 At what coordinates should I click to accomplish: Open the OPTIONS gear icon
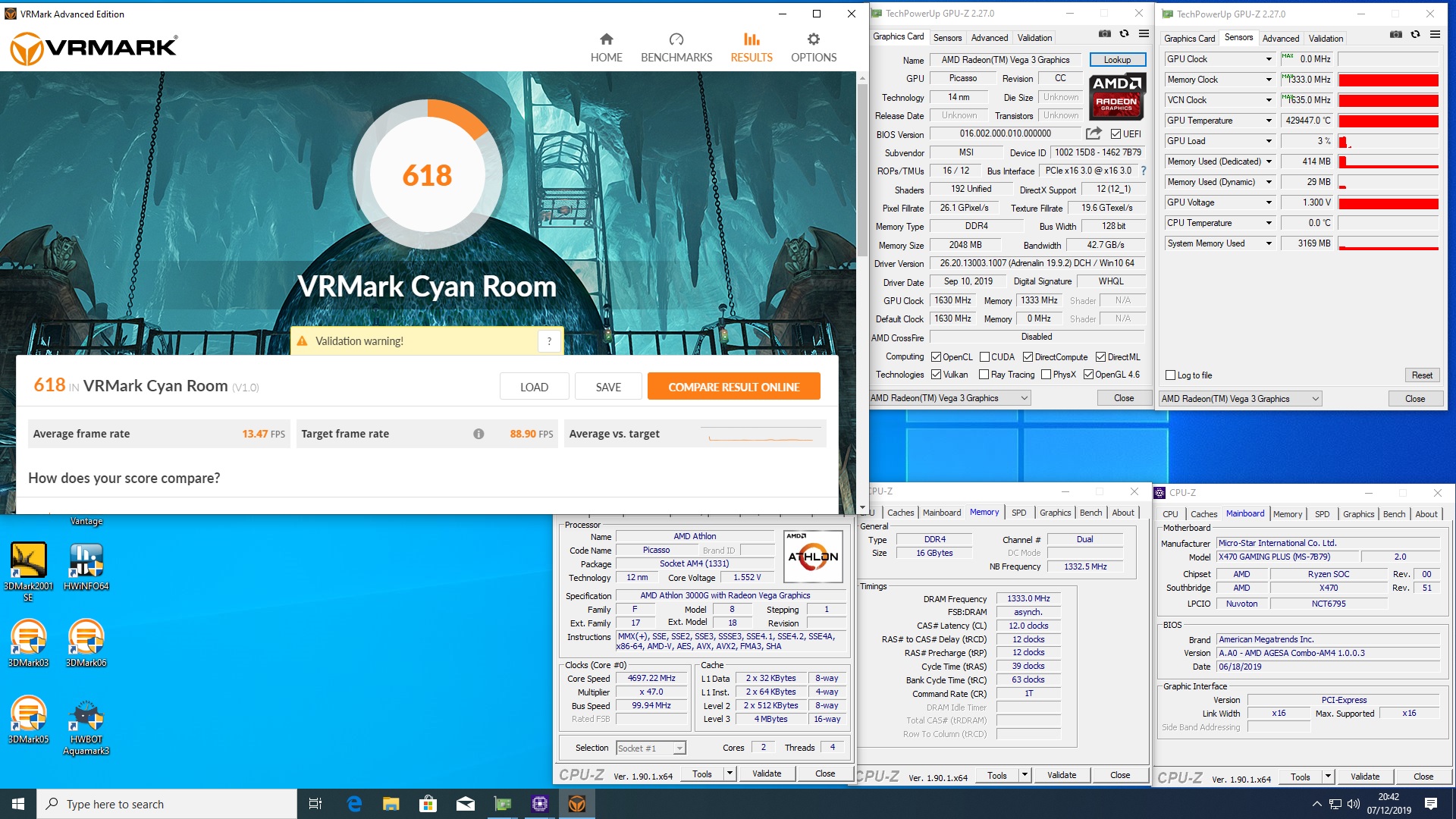(x=814, y=39)
